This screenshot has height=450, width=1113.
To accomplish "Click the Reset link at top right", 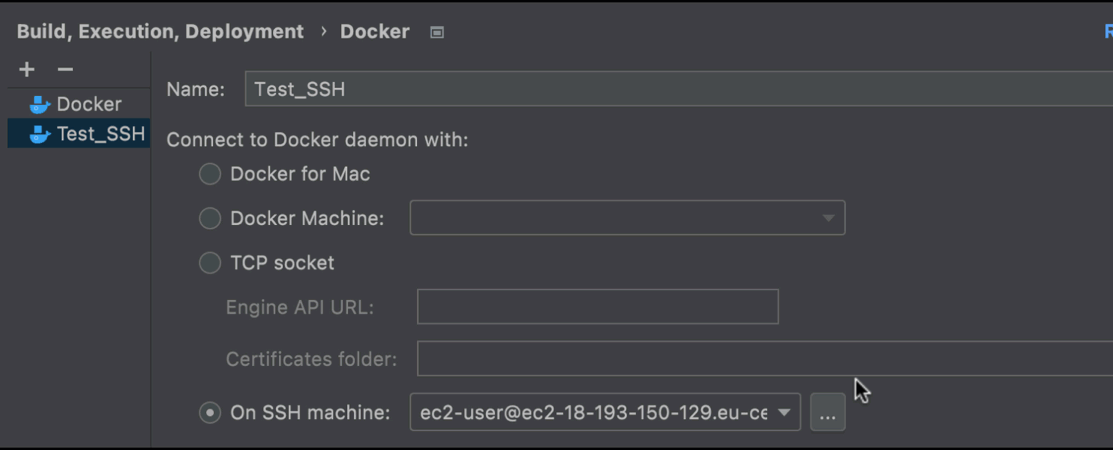I will 1107,32.
